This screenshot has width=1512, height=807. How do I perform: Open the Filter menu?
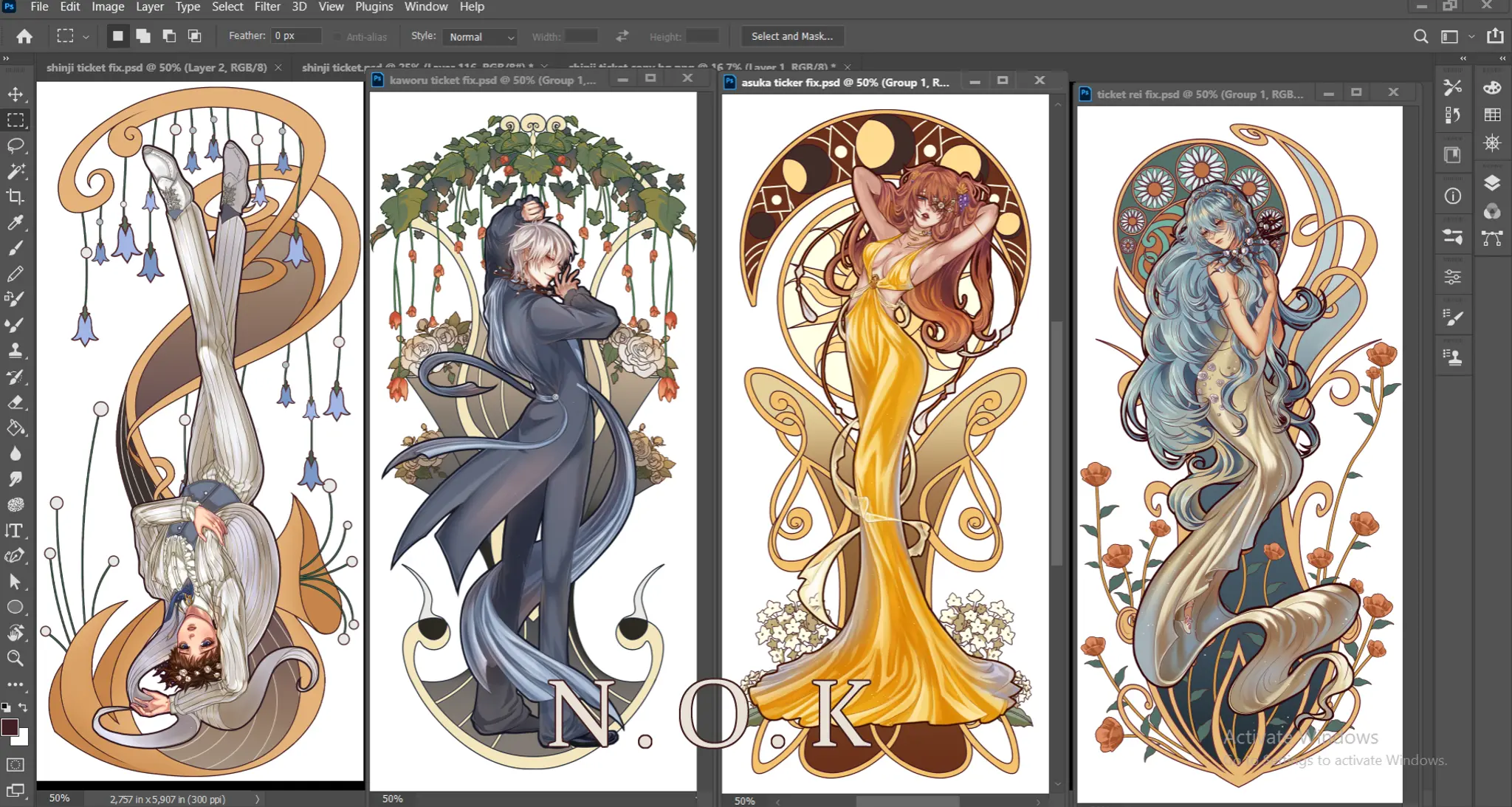point(267,7)
